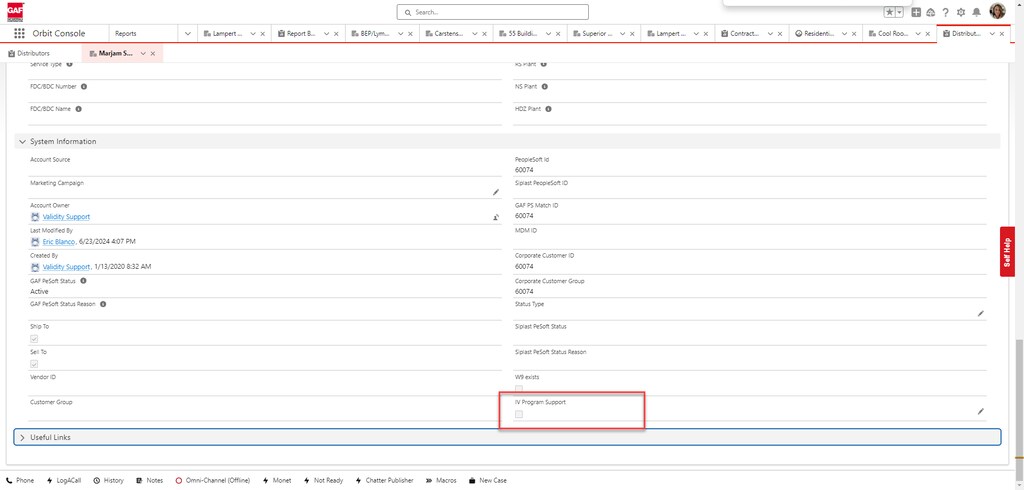Click the red Self Help button
1024x490 pixels.
click(1007, 252)
